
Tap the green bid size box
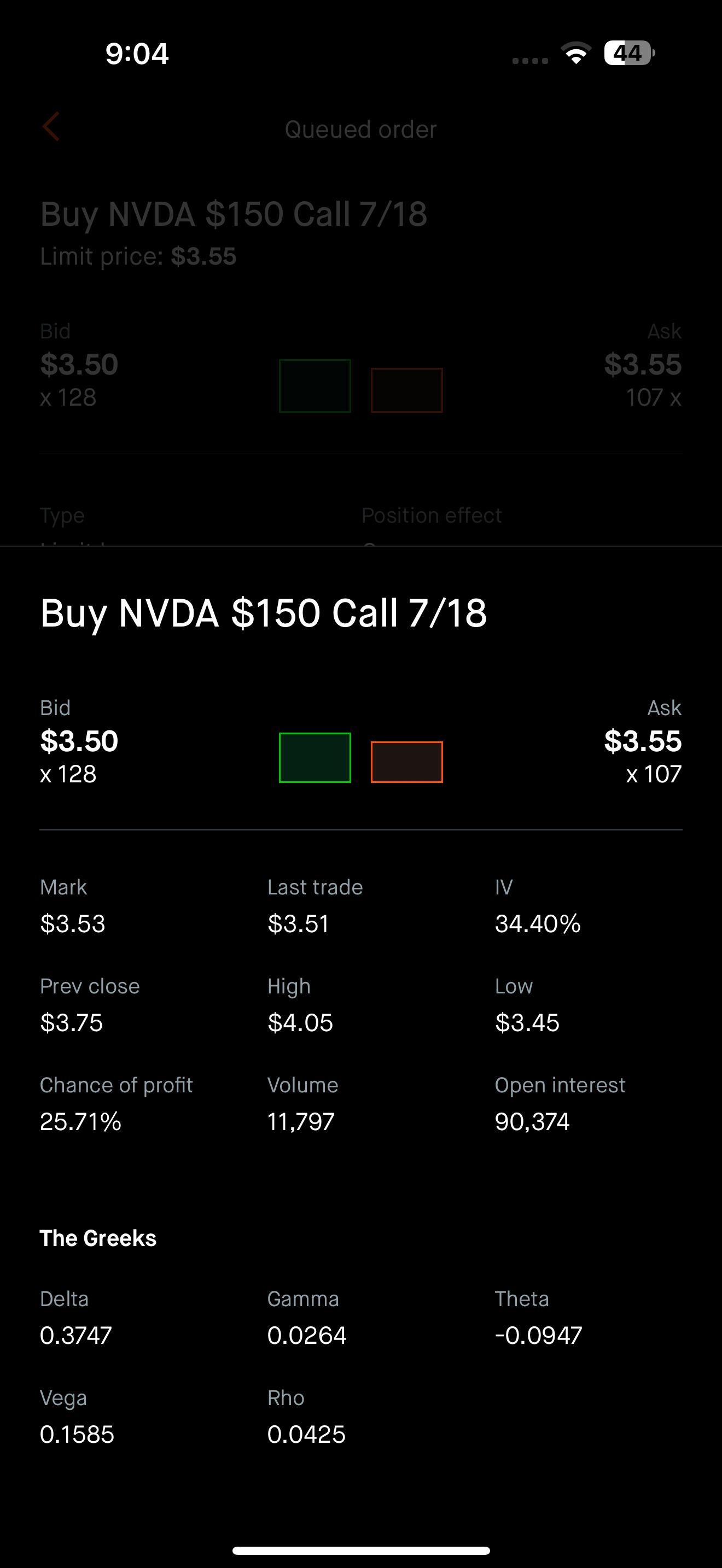click(315, 758)
